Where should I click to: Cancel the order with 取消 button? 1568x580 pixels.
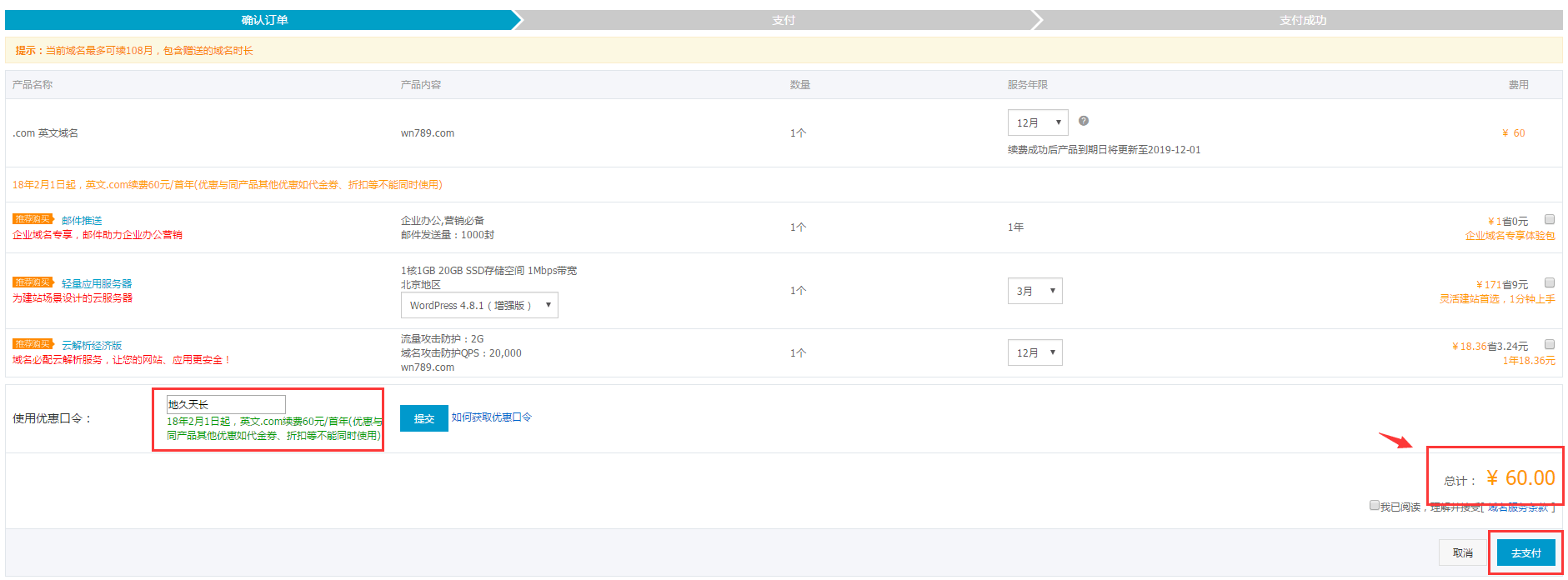(1462, 552)
